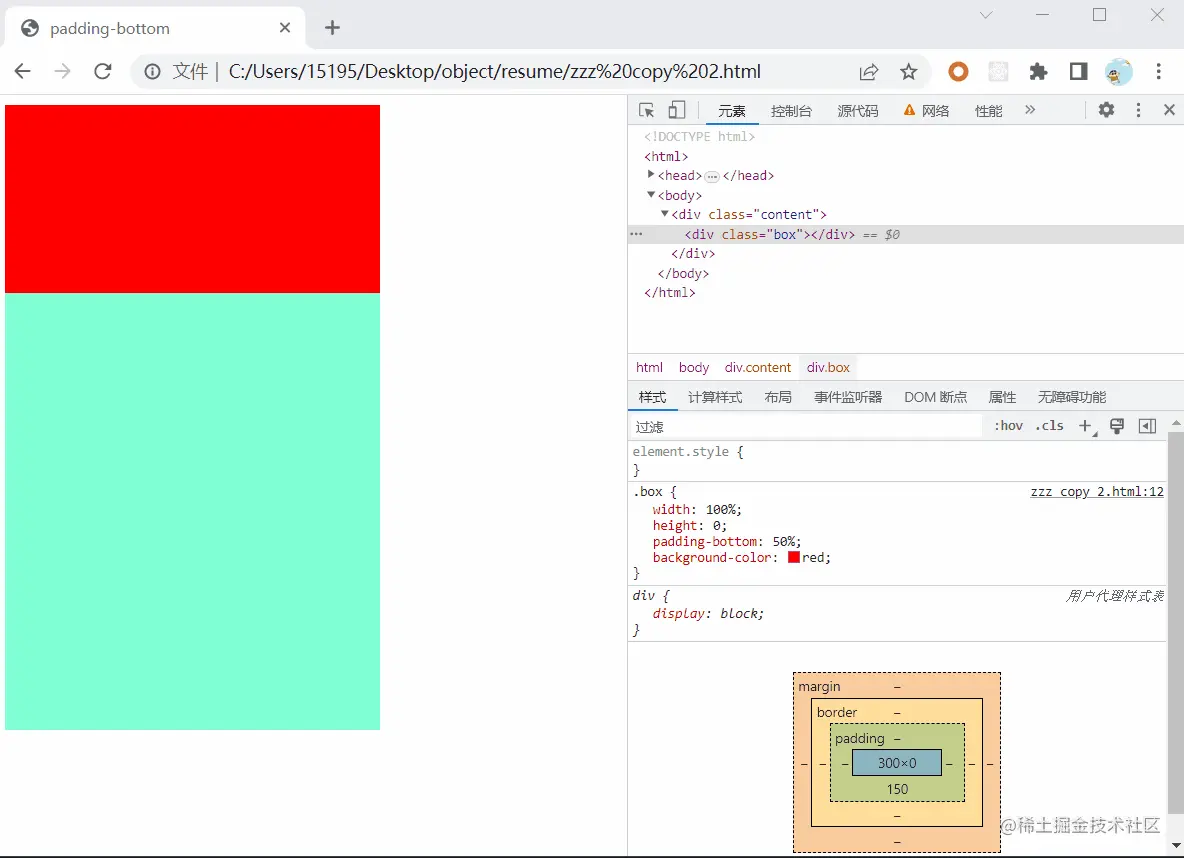Toggle the :hov element state panel
Viewport: 1184px width, 858px height.
tap(1008, 426)
